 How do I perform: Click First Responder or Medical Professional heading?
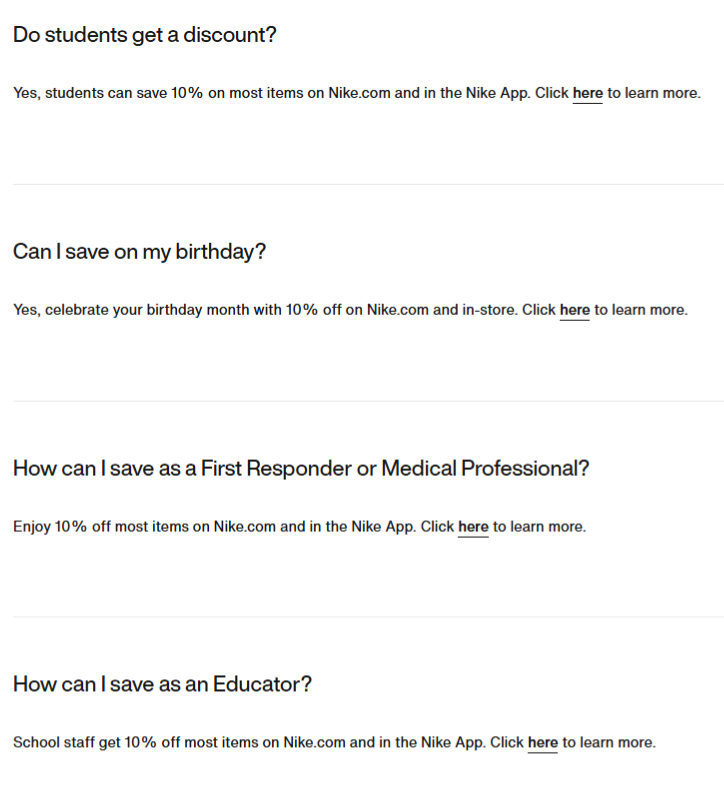click(301, 468)
